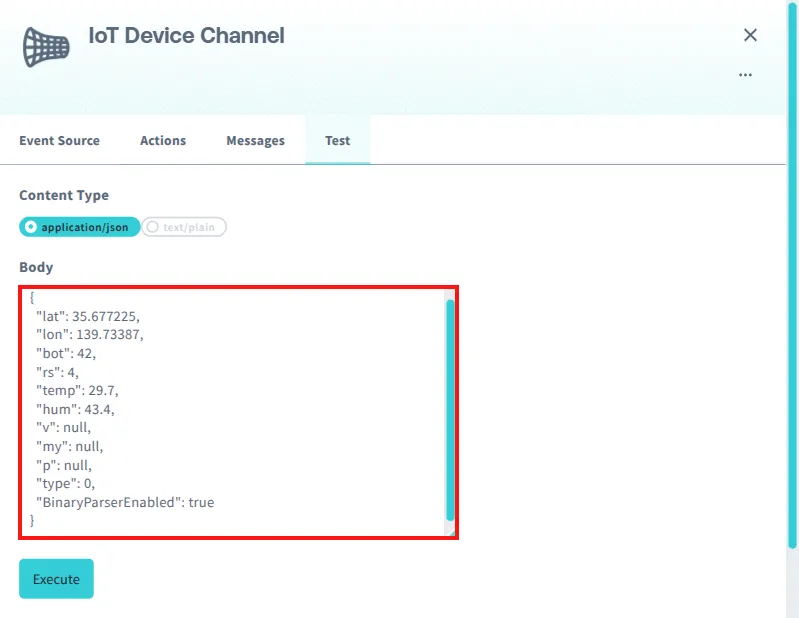The image size is (799, 618).
Task: Click the body textarea corner grip handle
Action: [x=450, y=532]
